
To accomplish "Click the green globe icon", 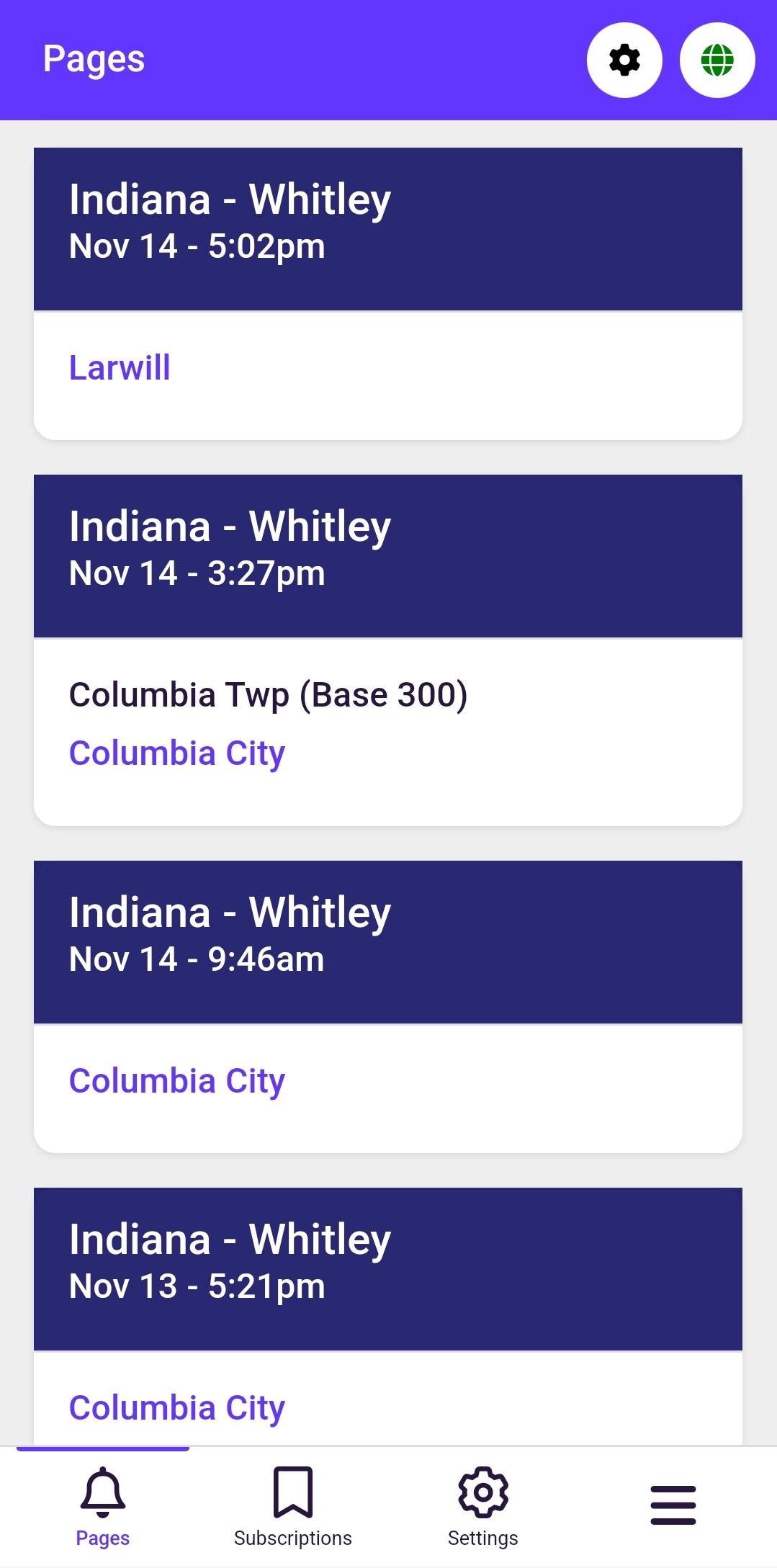I will point(717,60).
